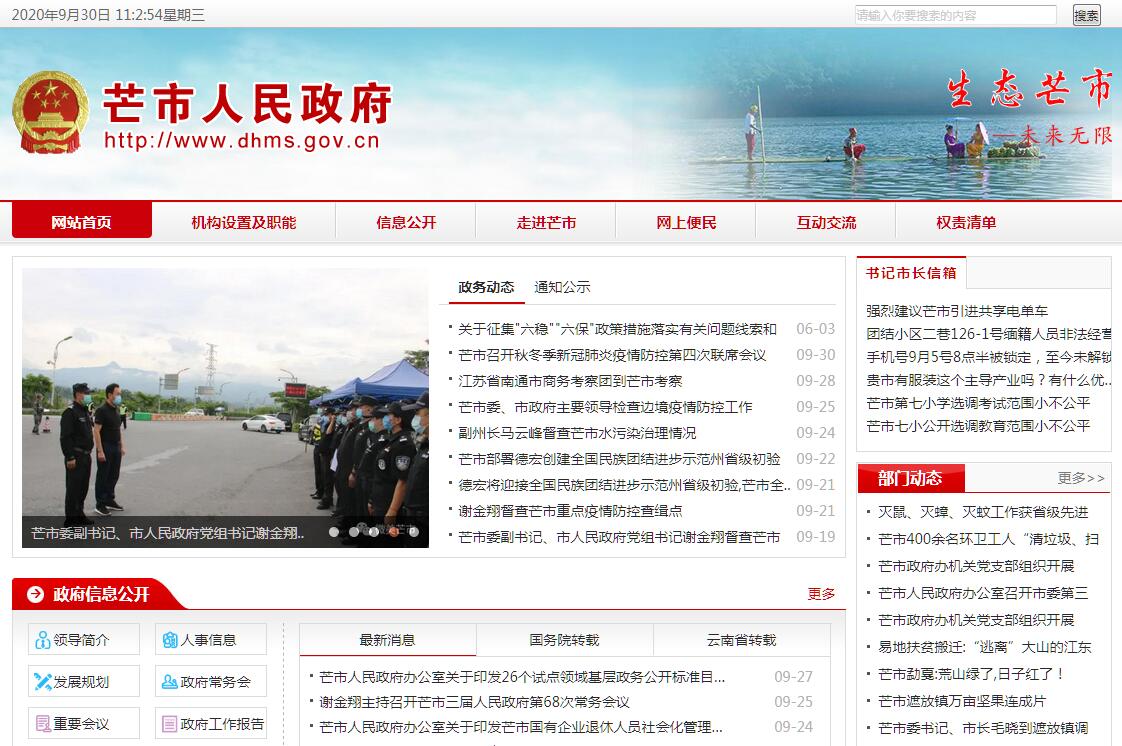Image resolution: width=1122 pixels, height=746 pixels.
Task: Open 芒市人民政府办公室召开市委第三 article
Action: point(982,593)
